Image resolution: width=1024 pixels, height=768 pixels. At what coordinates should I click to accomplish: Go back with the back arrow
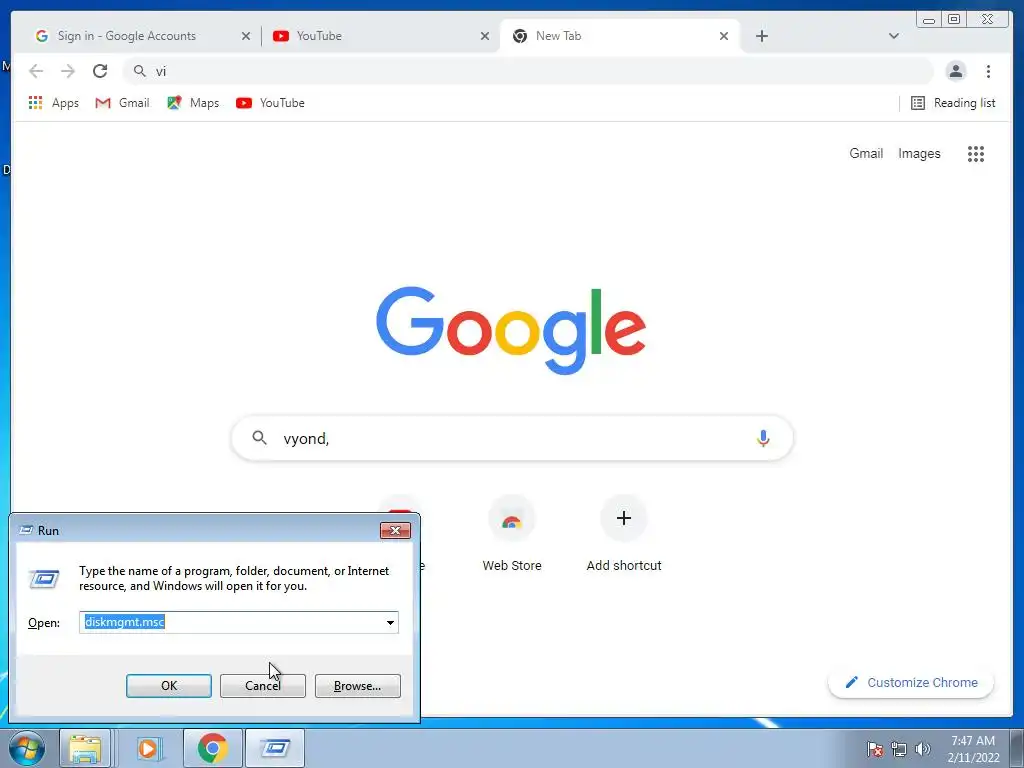click(36, 71)
